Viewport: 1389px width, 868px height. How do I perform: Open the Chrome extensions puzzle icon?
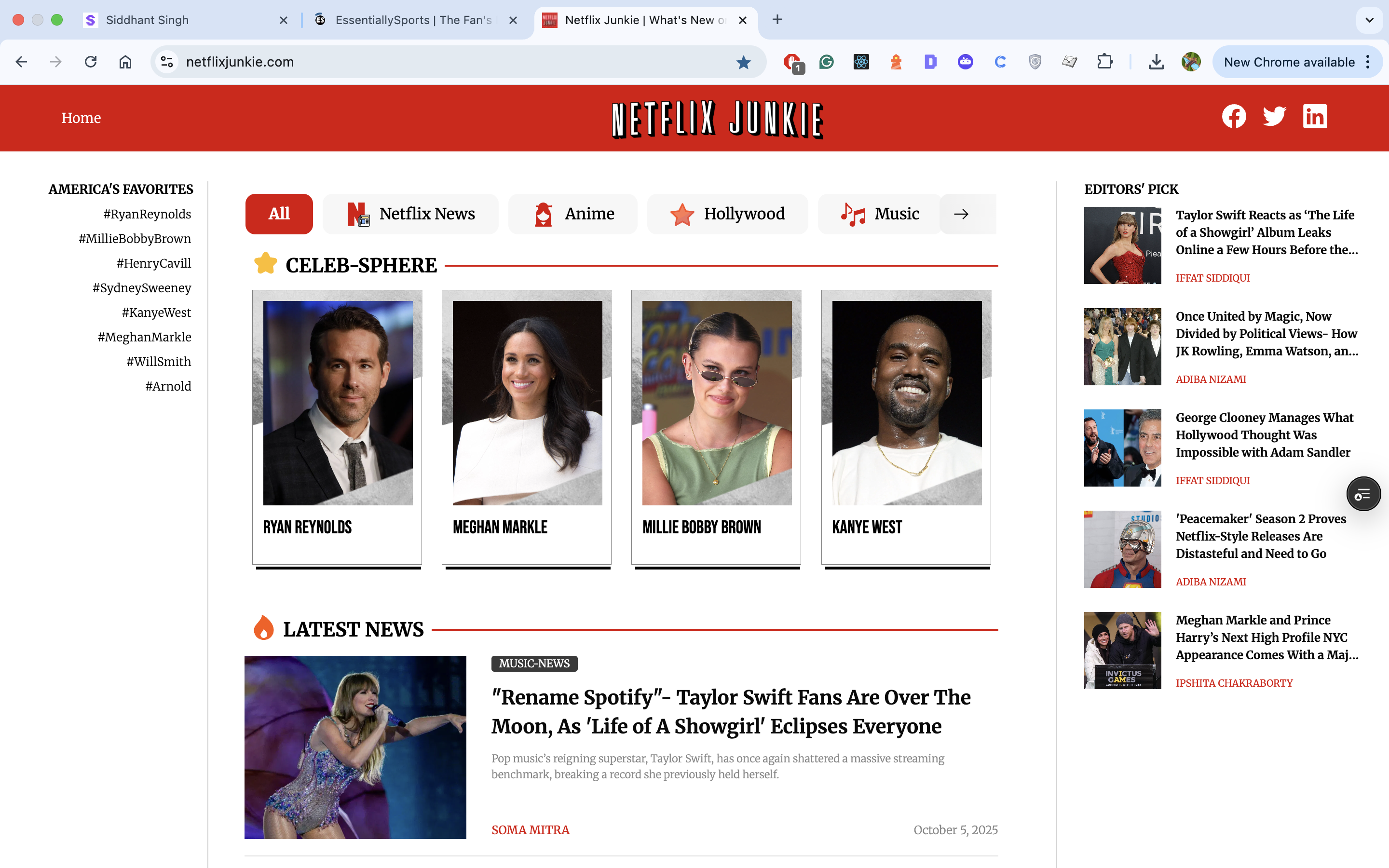[x=1104, y=62]
